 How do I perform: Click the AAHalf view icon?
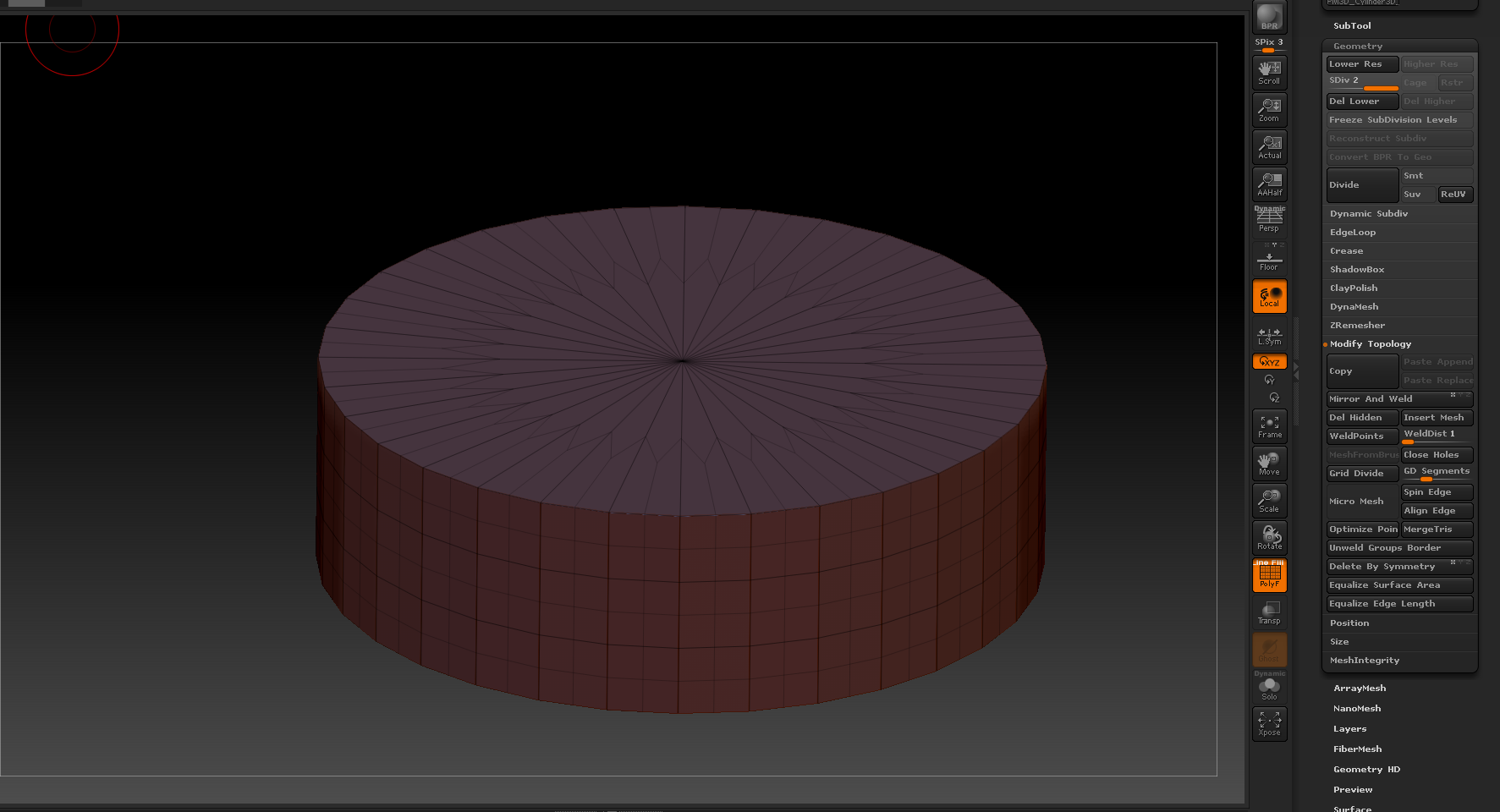[x=1269, y=184]
